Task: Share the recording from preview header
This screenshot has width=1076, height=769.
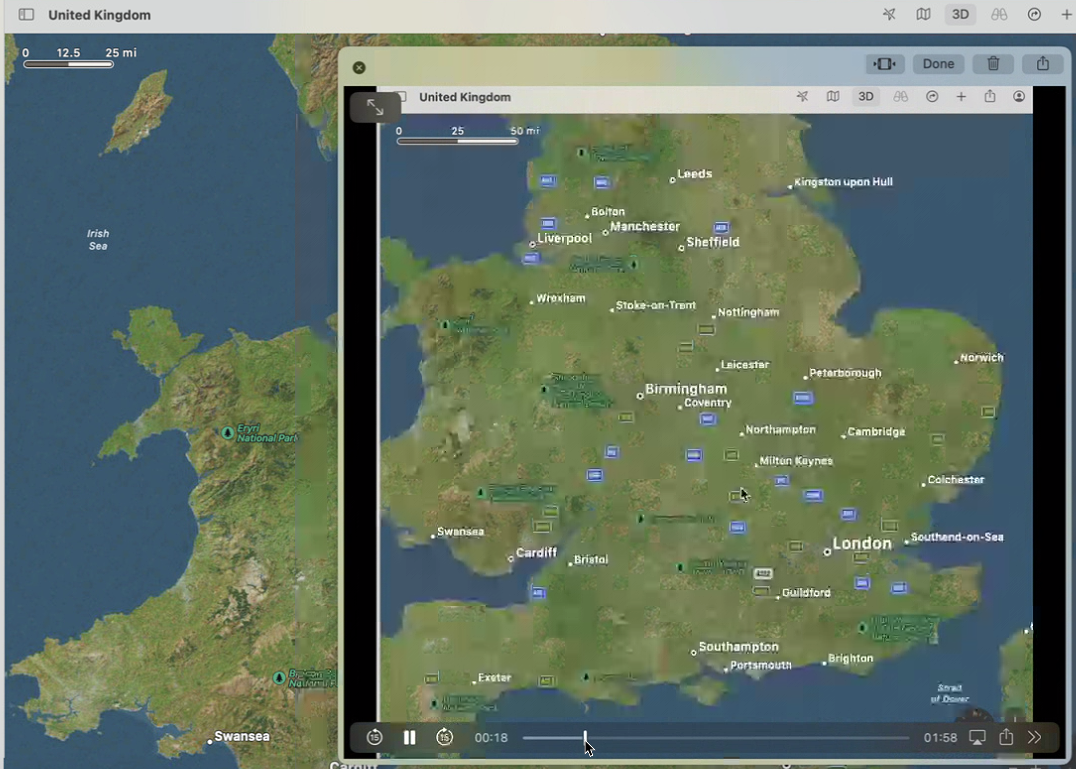Action: (x=1043, y=64)
